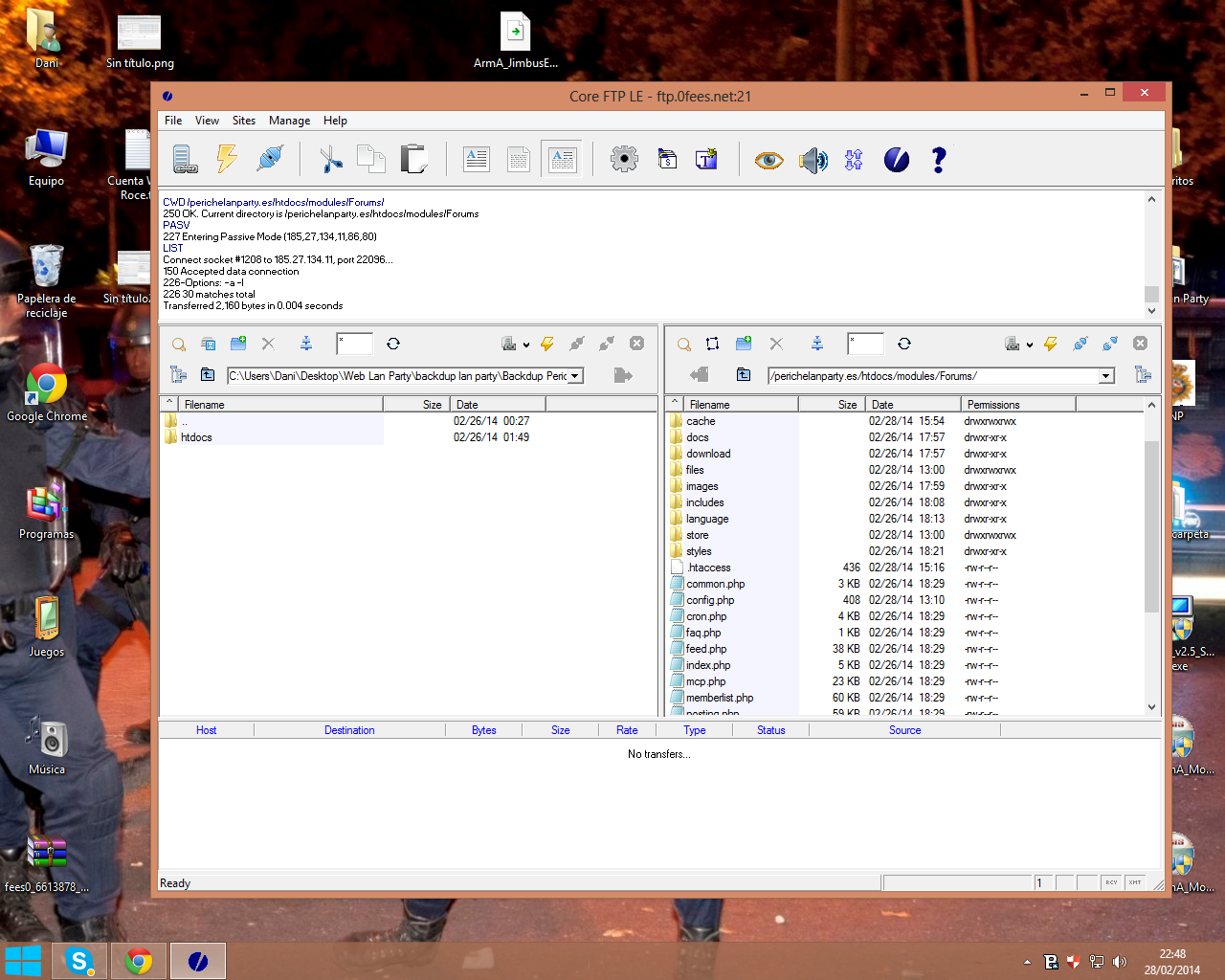Select the highlighted third text view icon

point(562,159)
